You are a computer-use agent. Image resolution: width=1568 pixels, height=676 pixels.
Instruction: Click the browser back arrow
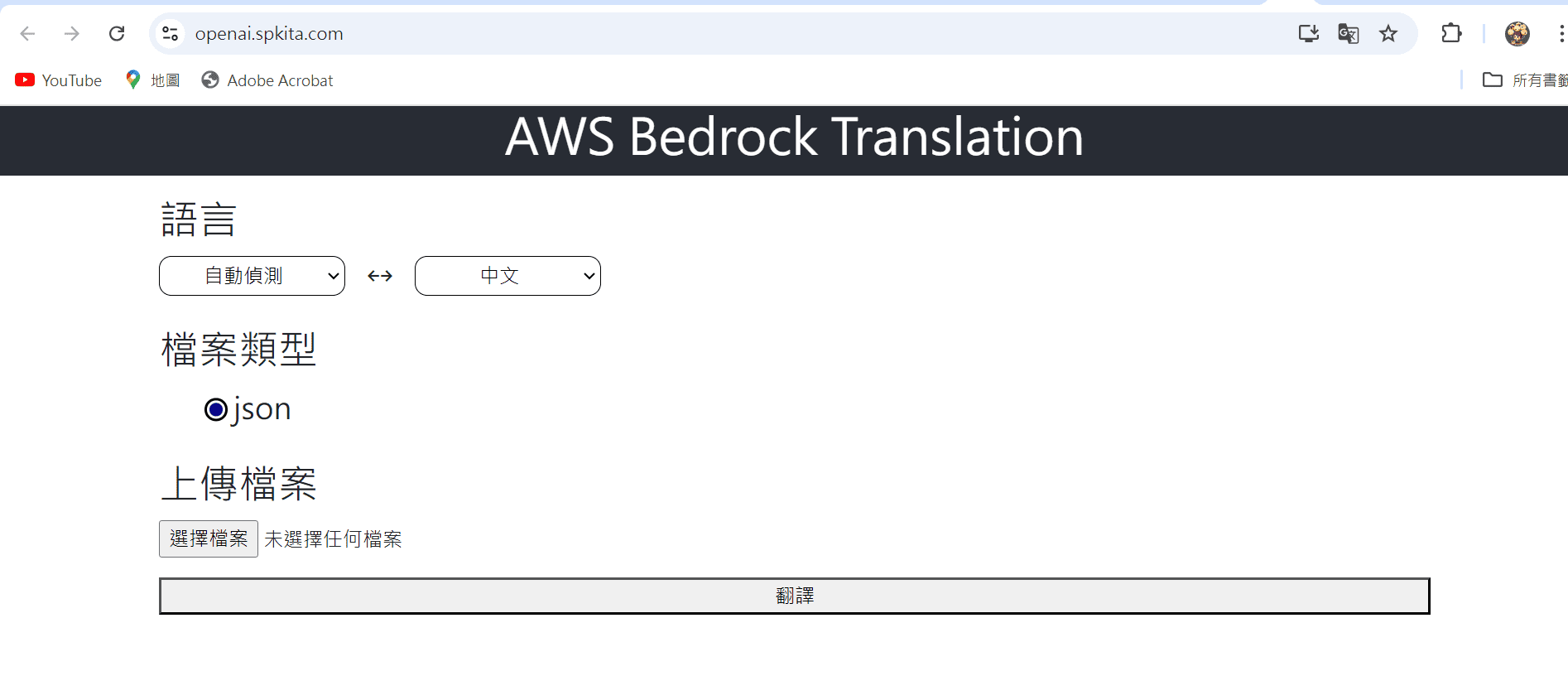(27, 34)
